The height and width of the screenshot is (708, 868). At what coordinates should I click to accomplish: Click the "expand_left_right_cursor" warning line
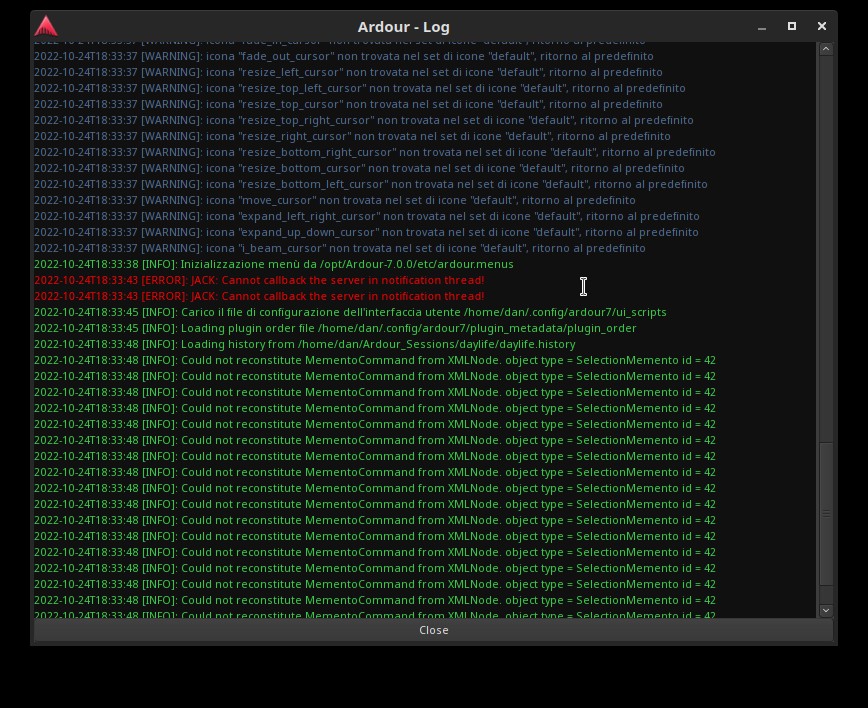[x=366, y=216]
